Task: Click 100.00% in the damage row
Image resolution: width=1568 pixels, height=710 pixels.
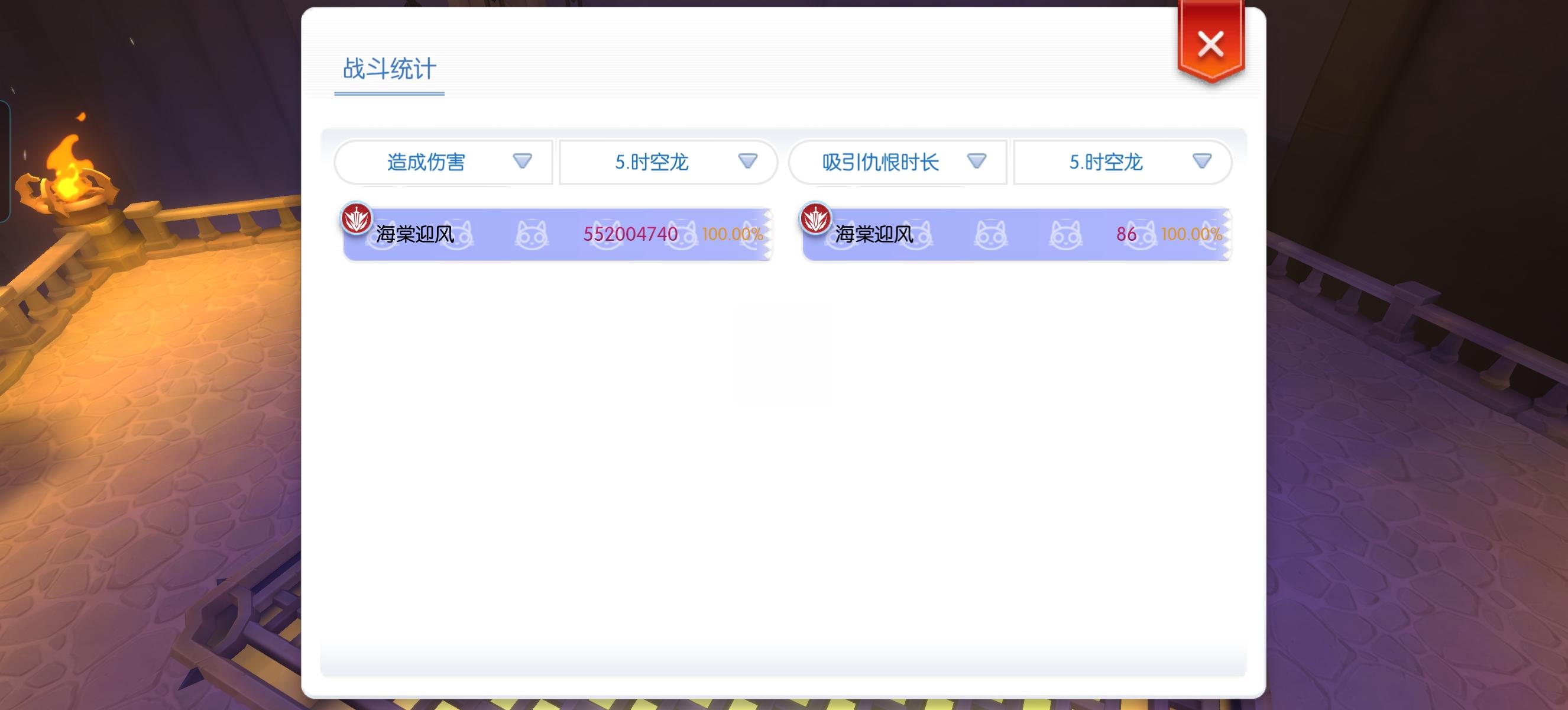Action: 732,234
